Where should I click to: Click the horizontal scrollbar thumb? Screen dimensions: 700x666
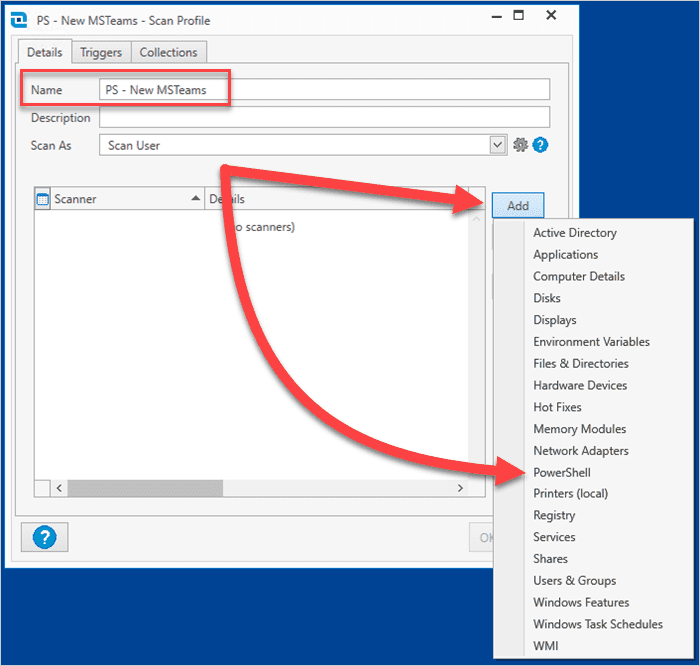pyautogui.click(x=145, y=488)
